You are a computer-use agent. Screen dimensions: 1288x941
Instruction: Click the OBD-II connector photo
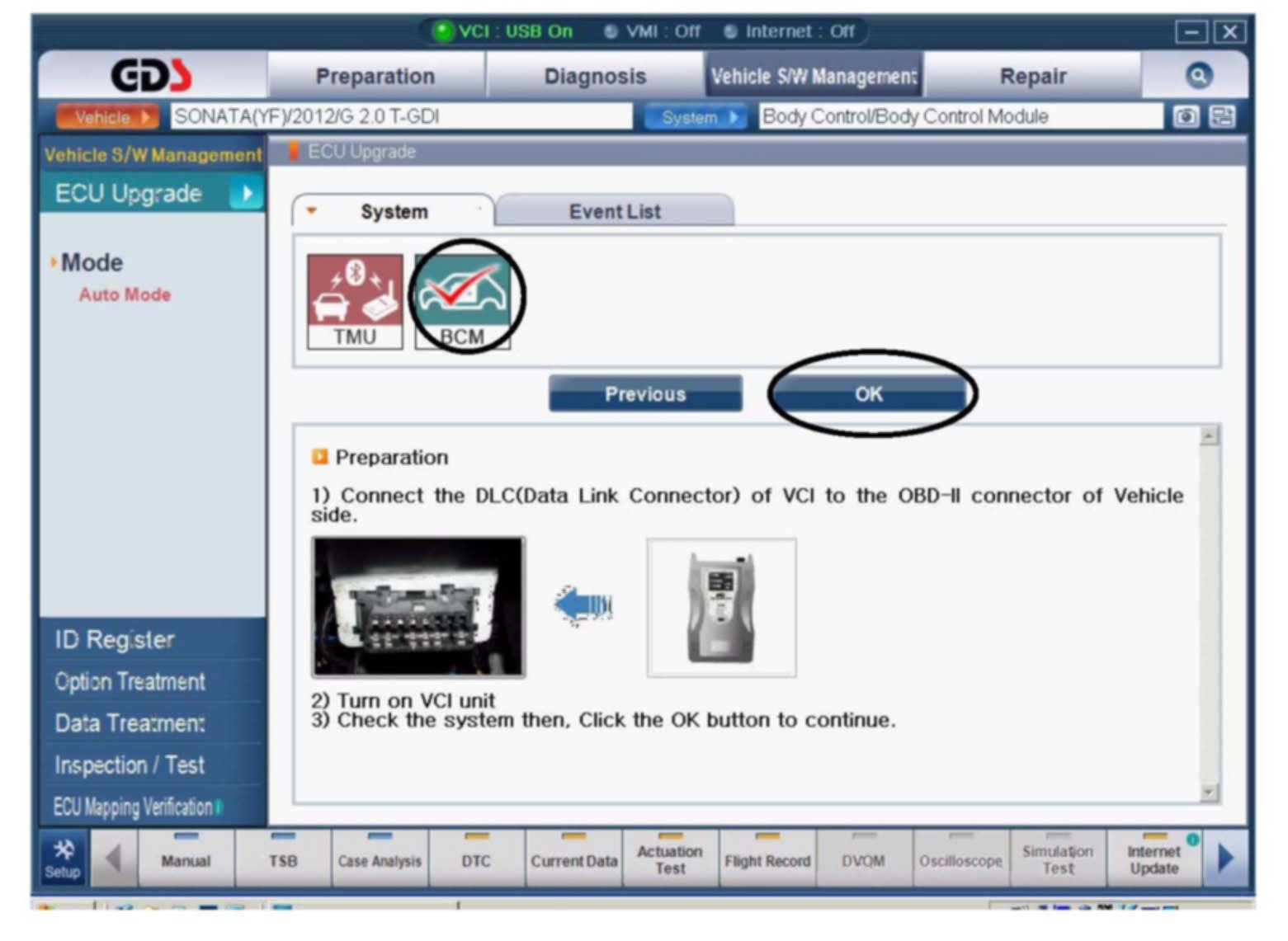pyautogui.click(x=418, y=607)
